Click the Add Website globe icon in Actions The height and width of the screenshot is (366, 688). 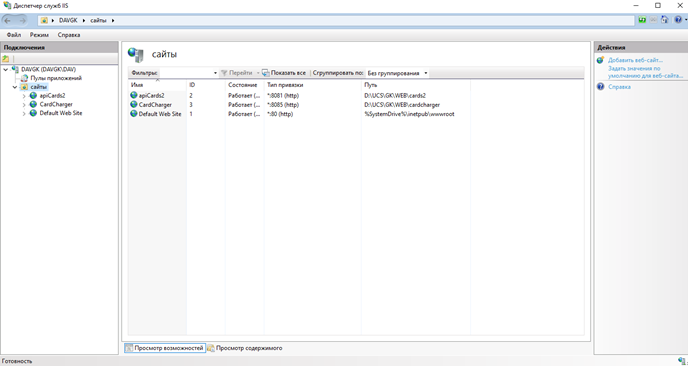coord(601,61)
